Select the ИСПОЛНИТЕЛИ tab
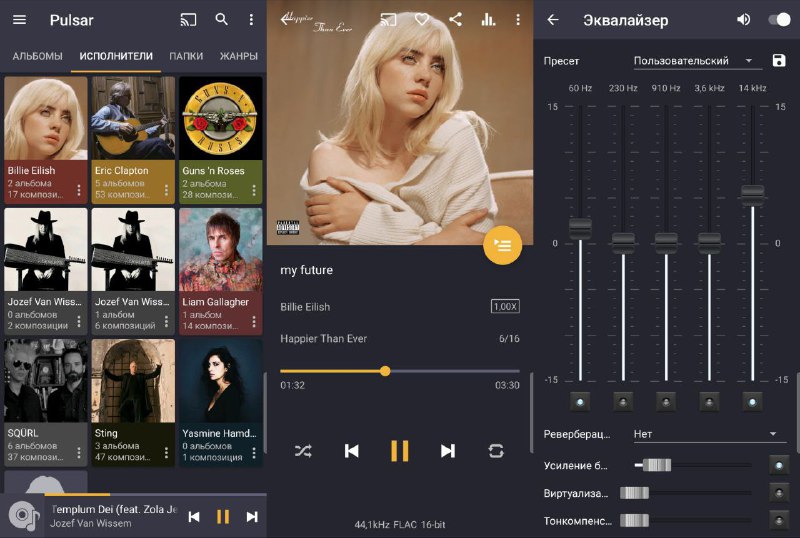800x538 pixels. pyautogui.click(x=116, y=56)
